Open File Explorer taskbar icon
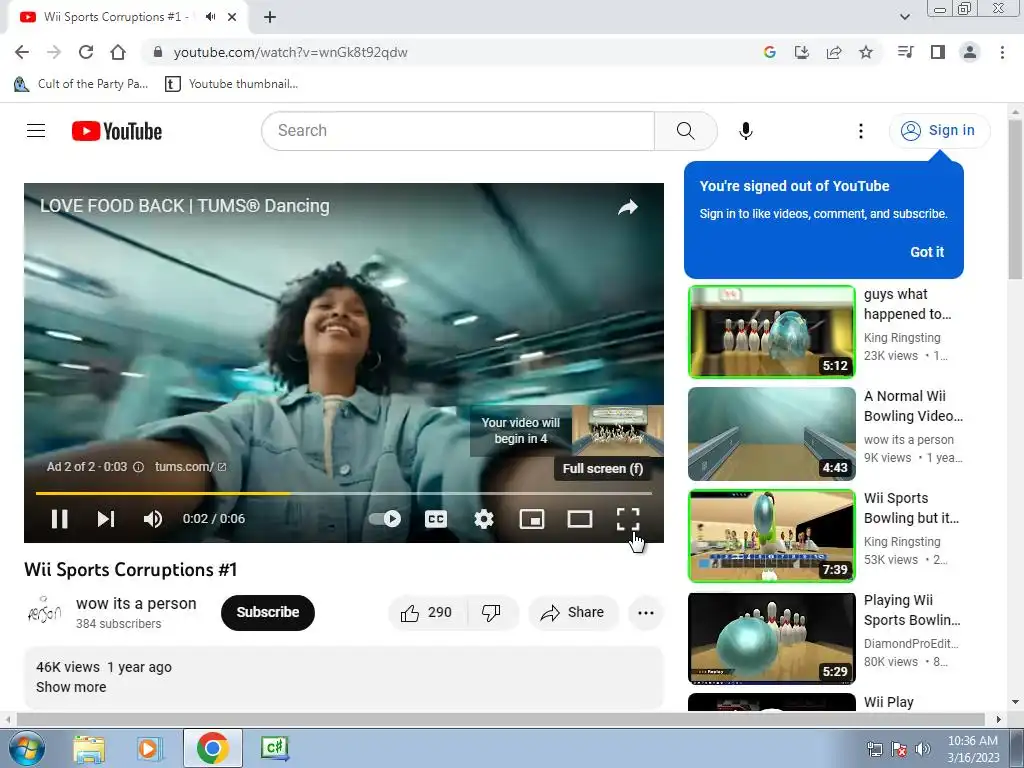 (88, 748)
